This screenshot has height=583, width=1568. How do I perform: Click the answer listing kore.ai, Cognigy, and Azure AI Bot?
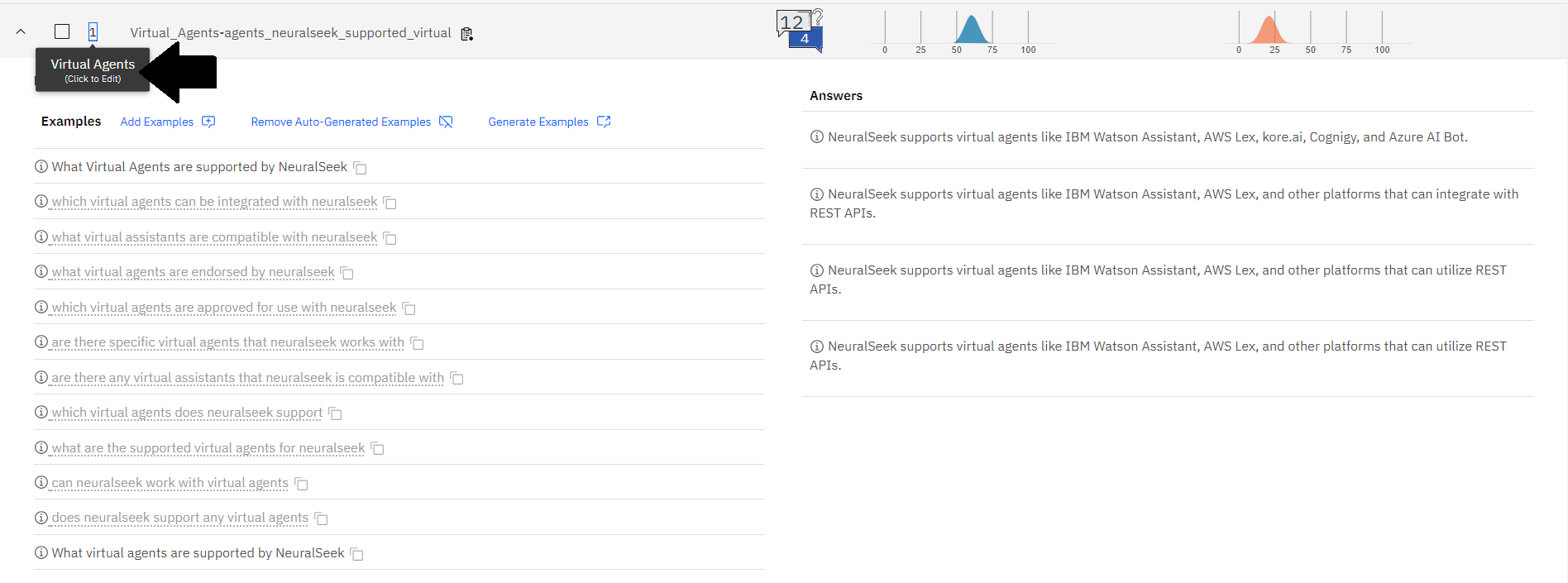[x=1148, y=136]
